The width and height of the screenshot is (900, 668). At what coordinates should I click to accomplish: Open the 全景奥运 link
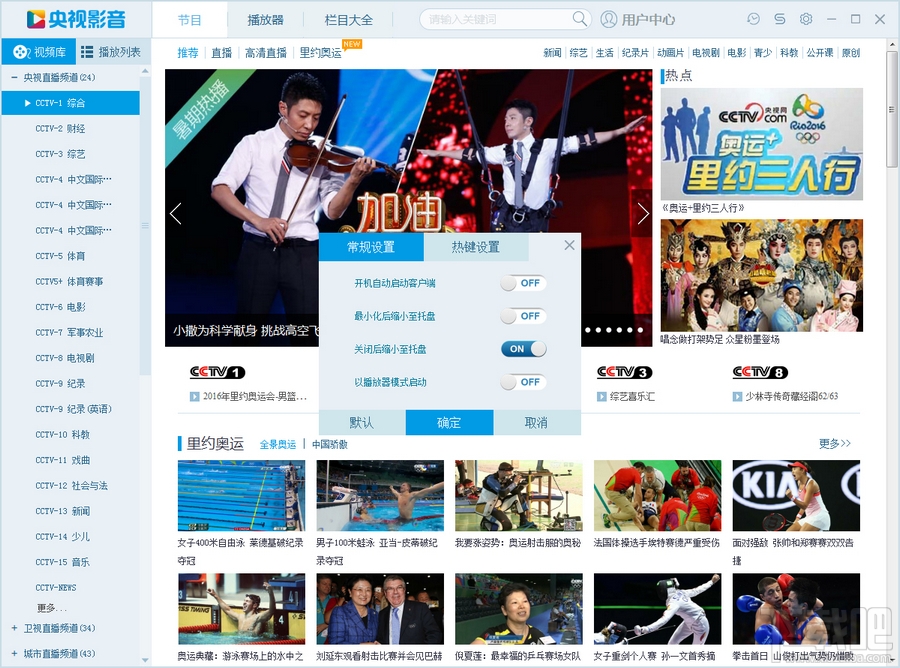click(278, 445)
